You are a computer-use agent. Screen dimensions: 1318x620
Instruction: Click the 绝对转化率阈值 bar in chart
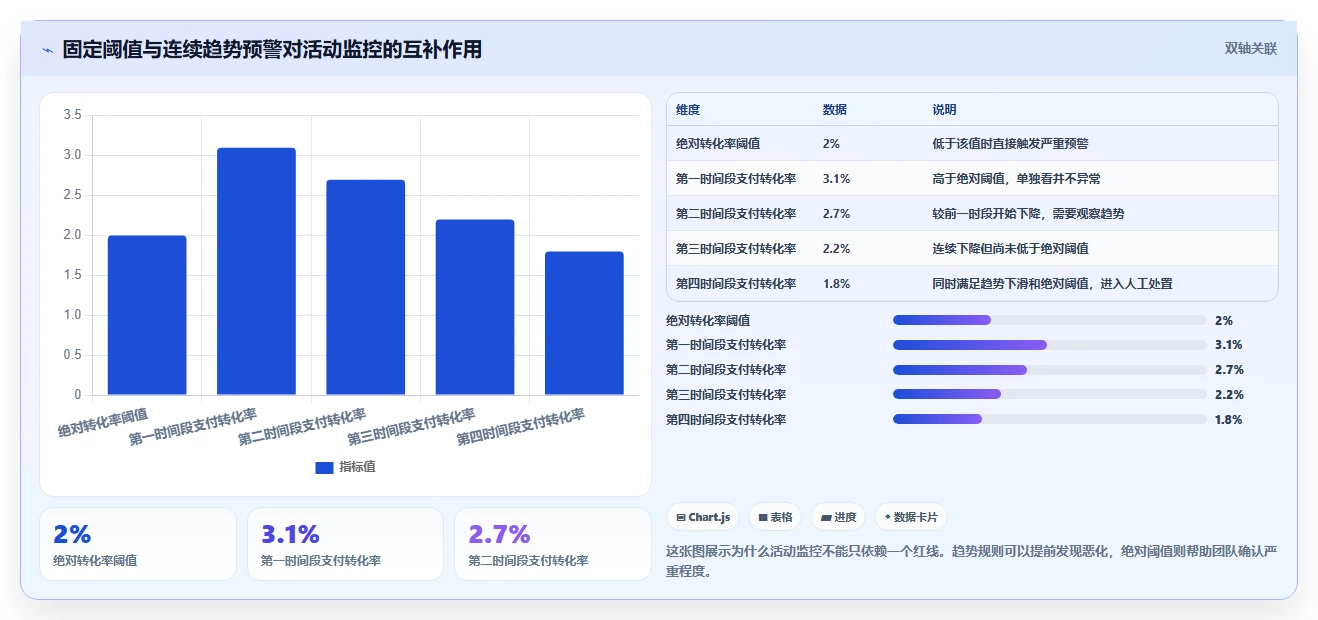(x=147, y=315)
